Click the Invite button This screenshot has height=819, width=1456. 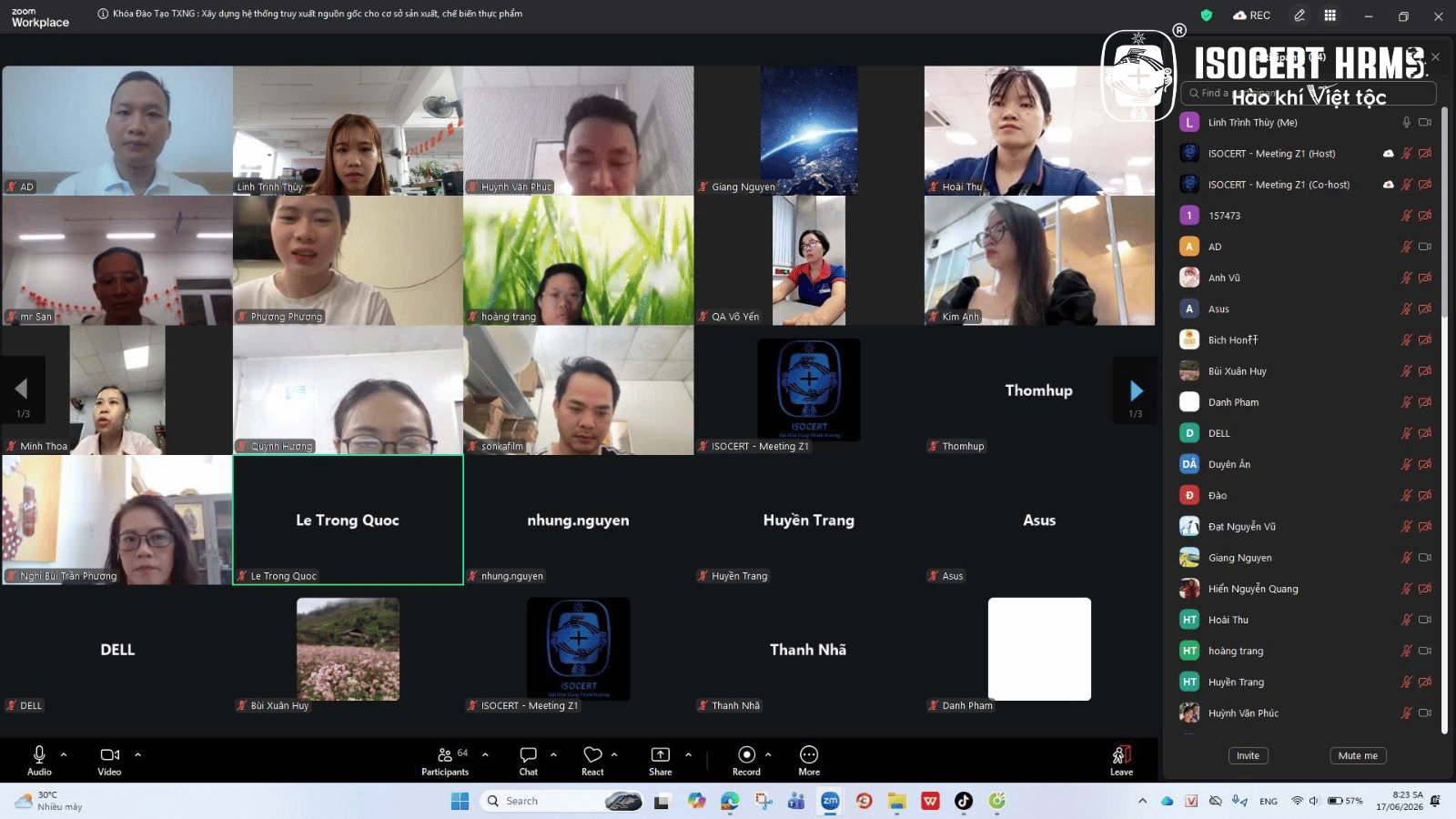(x=1248, y=756)
